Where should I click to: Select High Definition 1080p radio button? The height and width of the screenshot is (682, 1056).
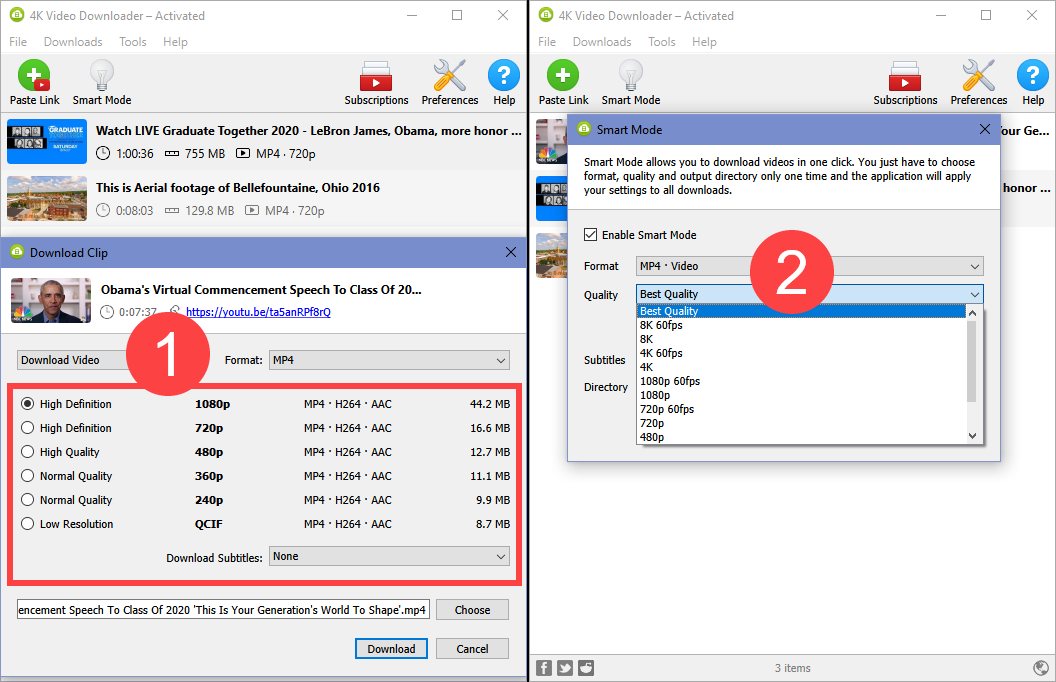click(28, 404)
